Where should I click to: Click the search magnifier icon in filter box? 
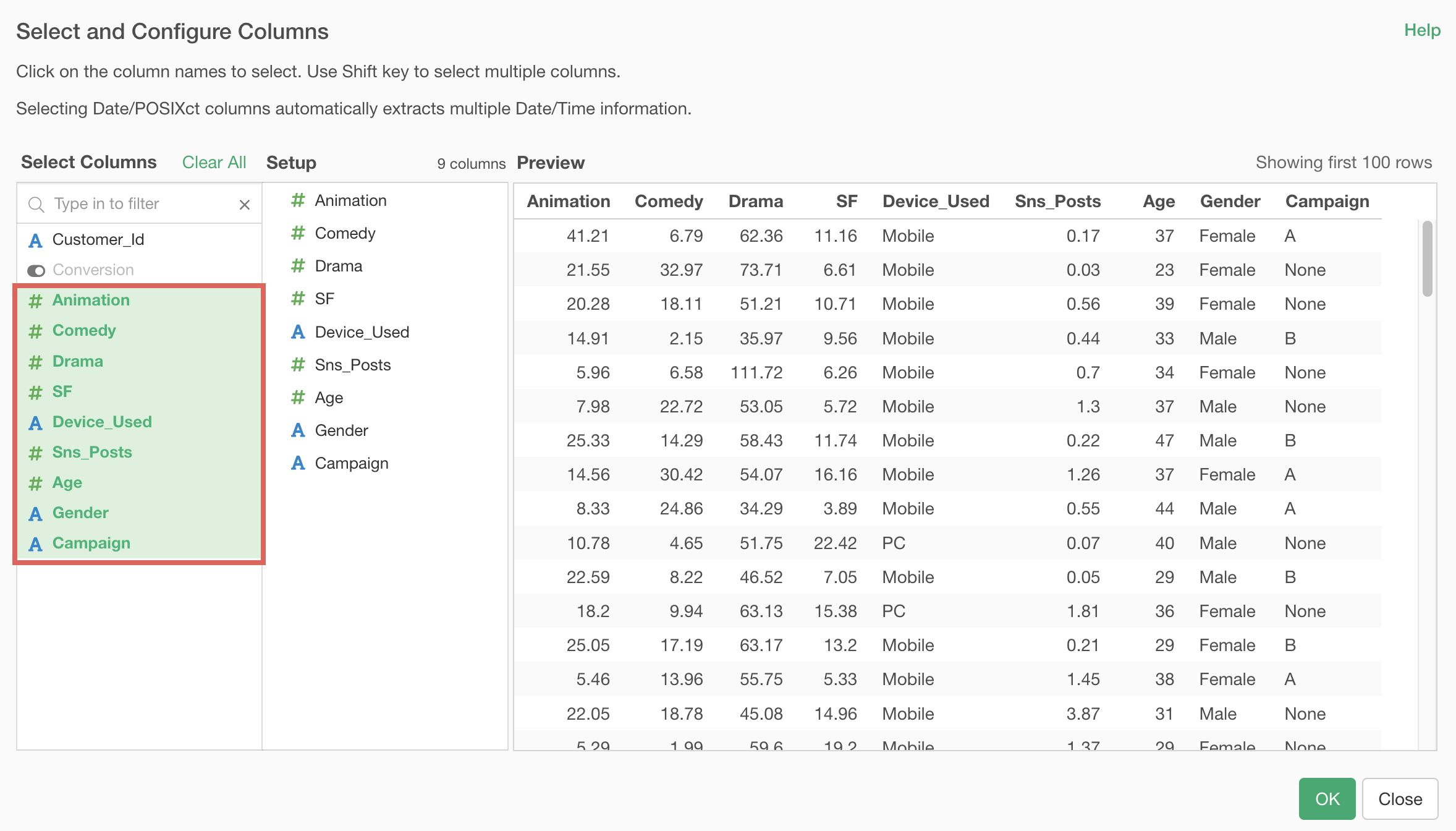pyautogui.click(x=36, y=204)
